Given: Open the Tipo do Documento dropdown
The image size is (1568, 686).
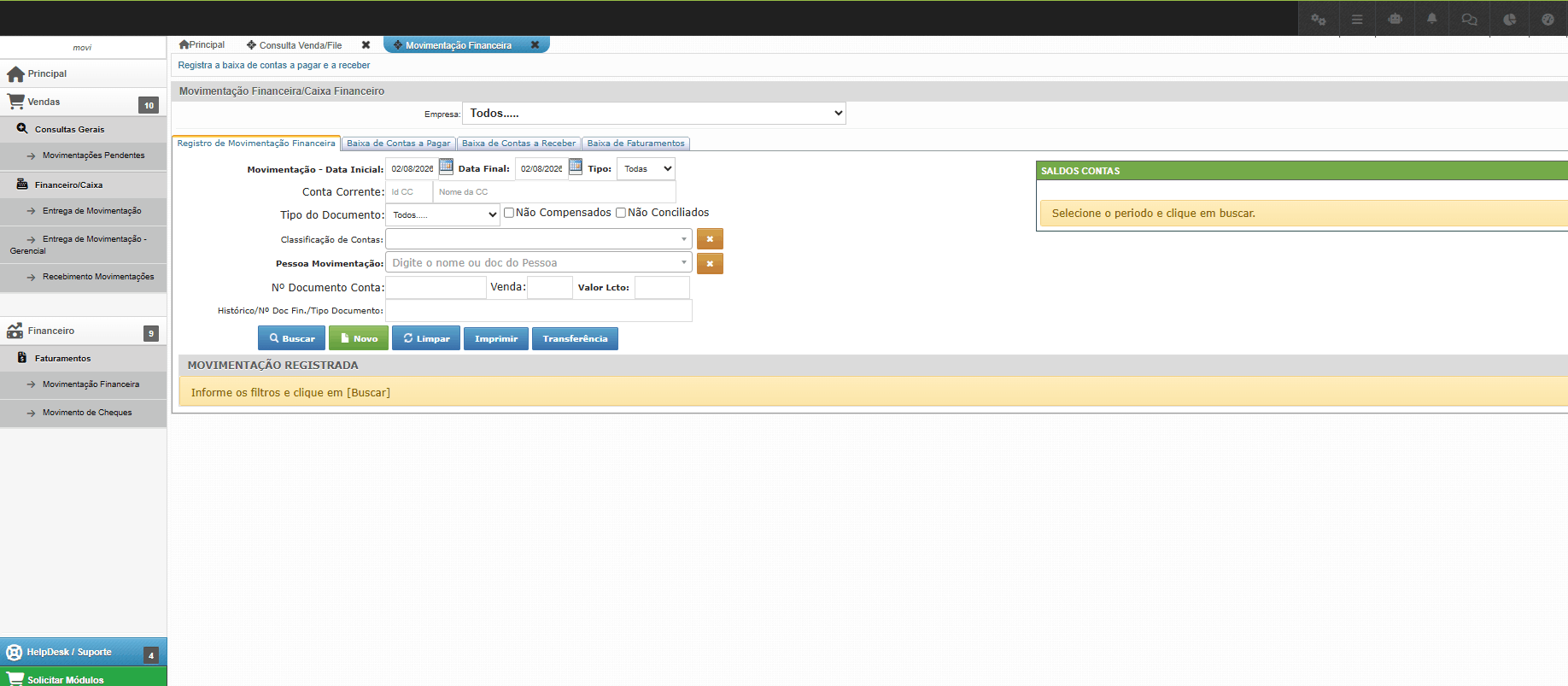Looking at the screenshot, I should click(442, 214).
